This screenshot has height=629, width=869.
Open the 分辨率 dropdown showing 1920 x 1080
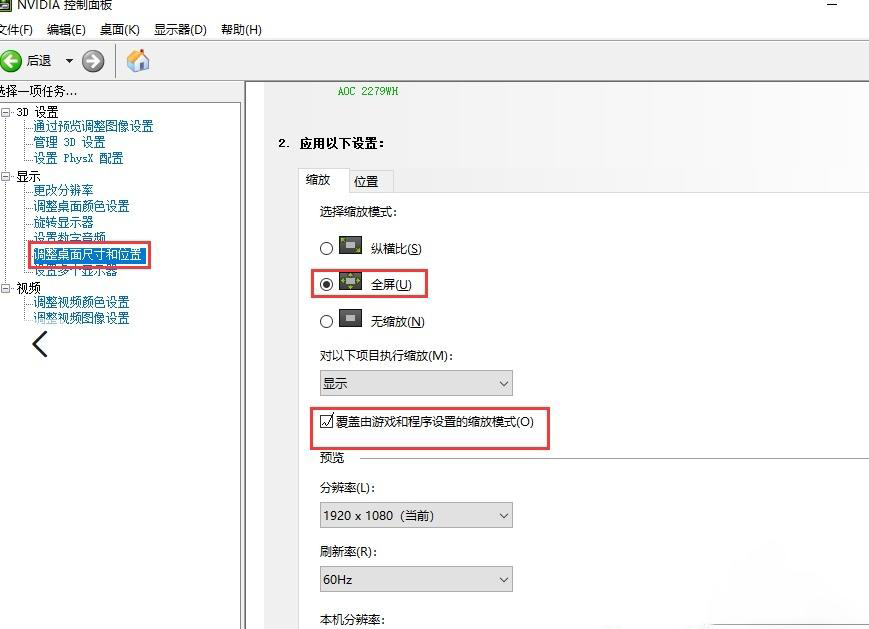[416, 515]
